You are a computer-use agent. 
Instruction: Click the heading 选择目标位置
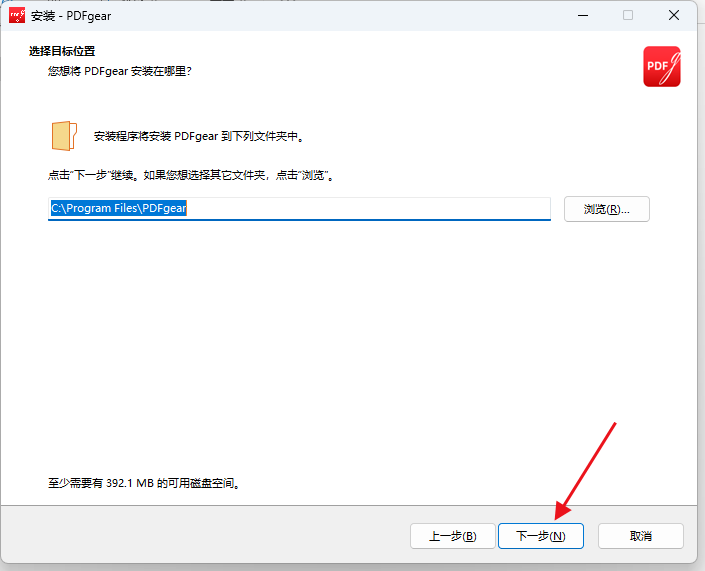(x=62, y=51)
